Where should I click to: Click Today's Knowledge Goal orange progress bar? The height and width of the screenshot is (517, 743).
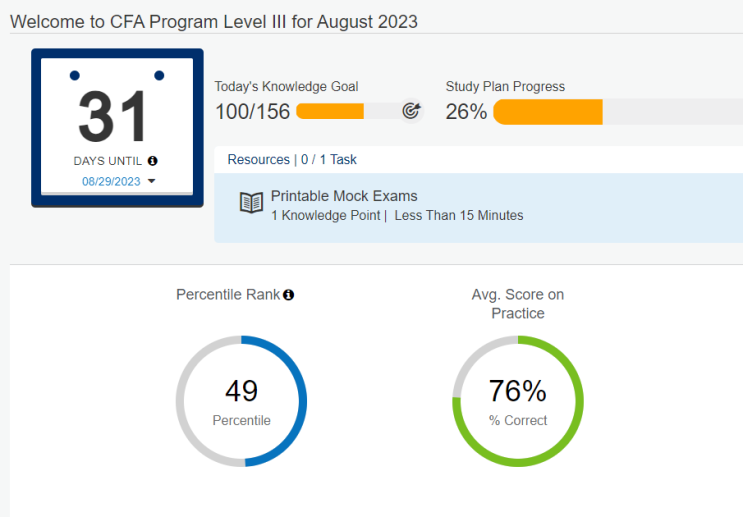(330, 111)
